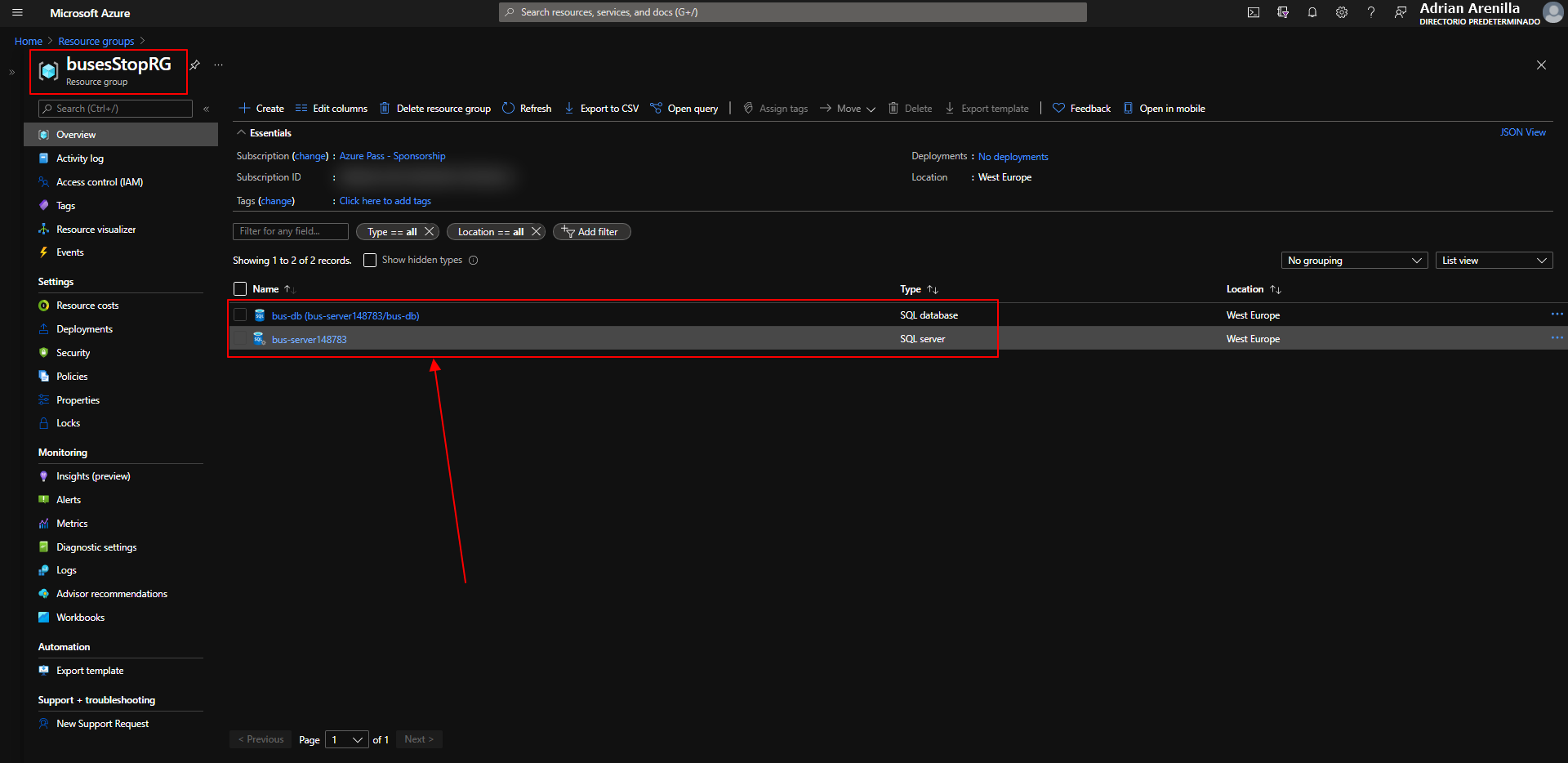Open context menu for bus-db row
Screen dimensions: 1568x763
1557,314
